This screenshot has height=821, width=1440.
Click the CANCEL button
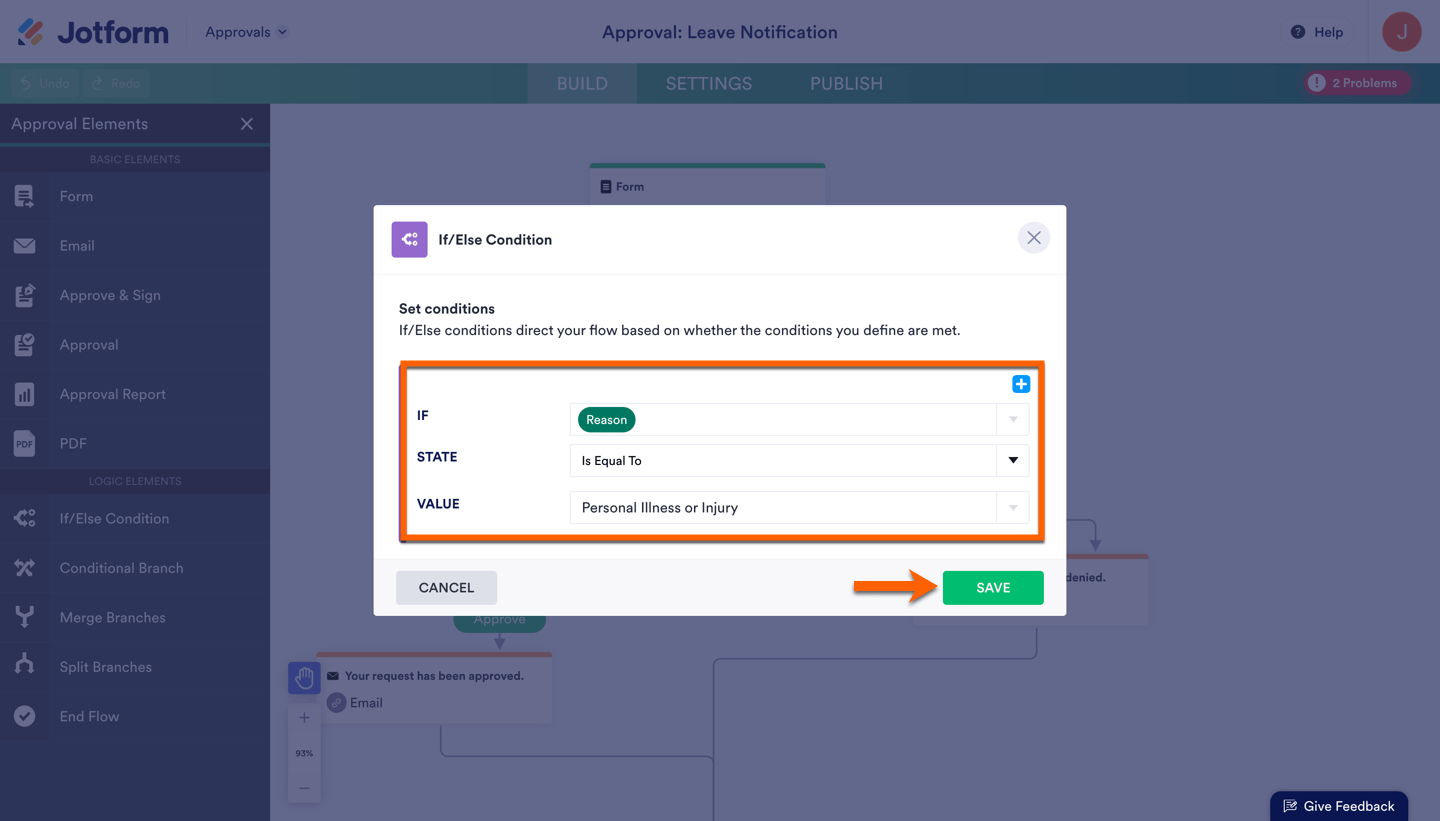pyautogui.click(x=446, y=588)
